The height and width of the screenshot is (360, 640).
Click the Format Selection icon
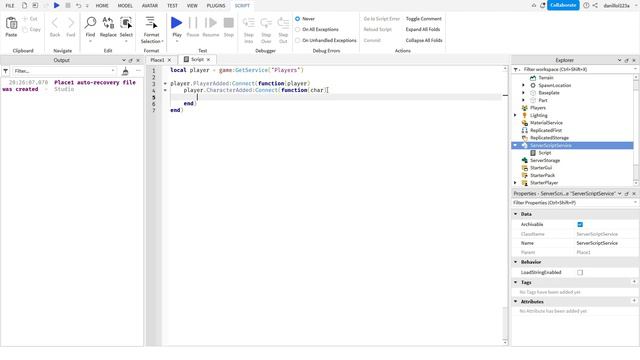coord(151,23)
